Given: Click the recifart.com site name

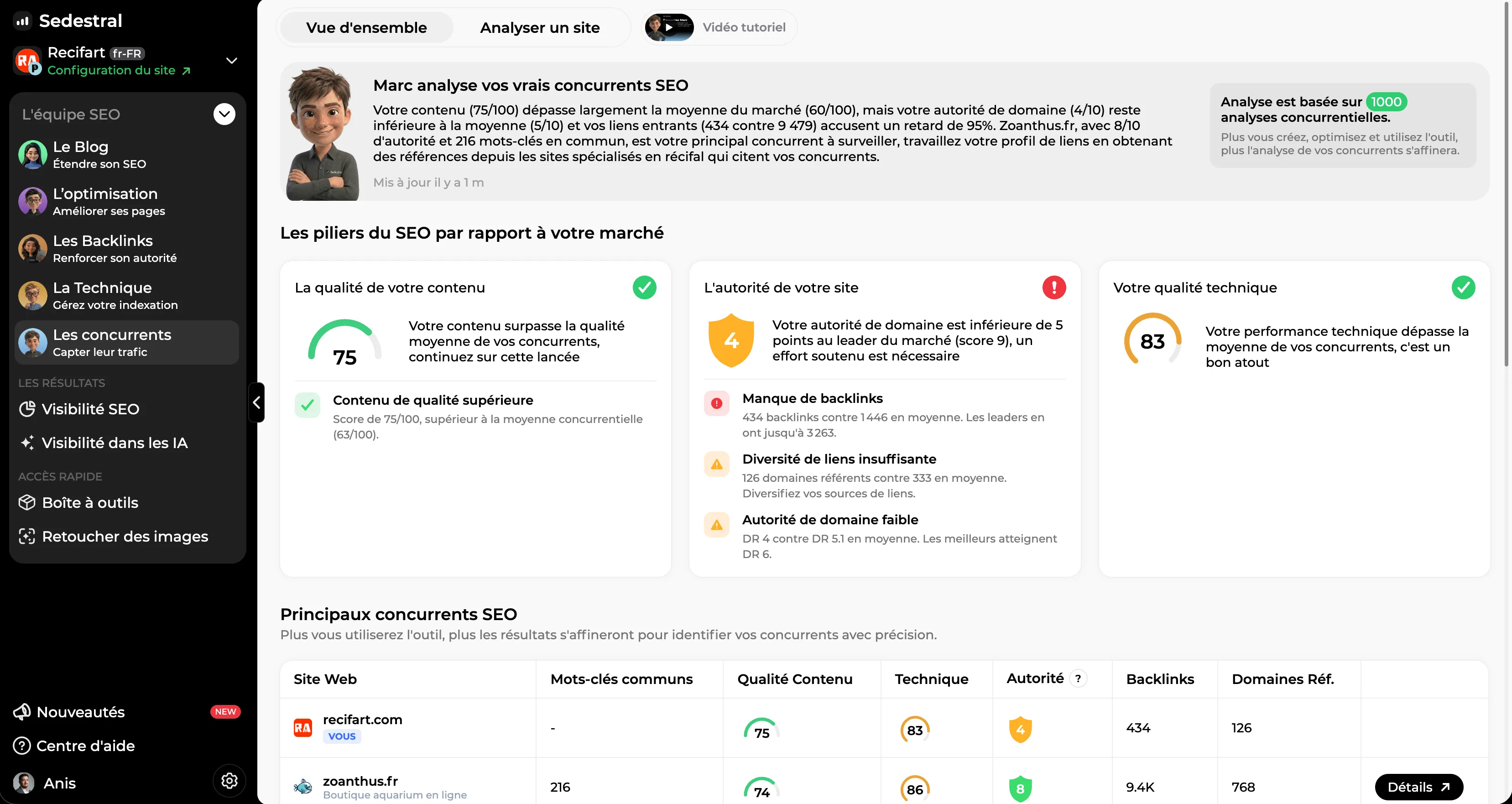Looking at the screenshot, I should pyautogui.click(x=362, y=720).
